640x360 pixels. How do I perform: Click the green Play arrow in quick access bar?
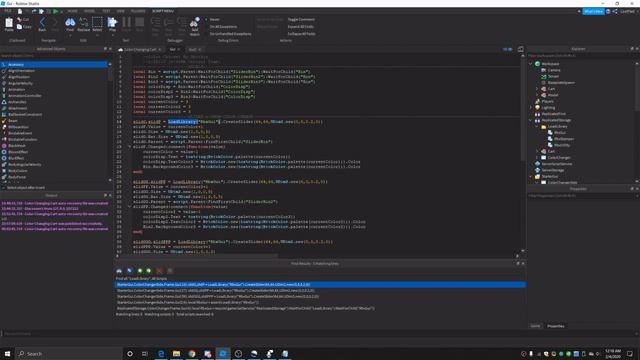[x=56, y=11]
